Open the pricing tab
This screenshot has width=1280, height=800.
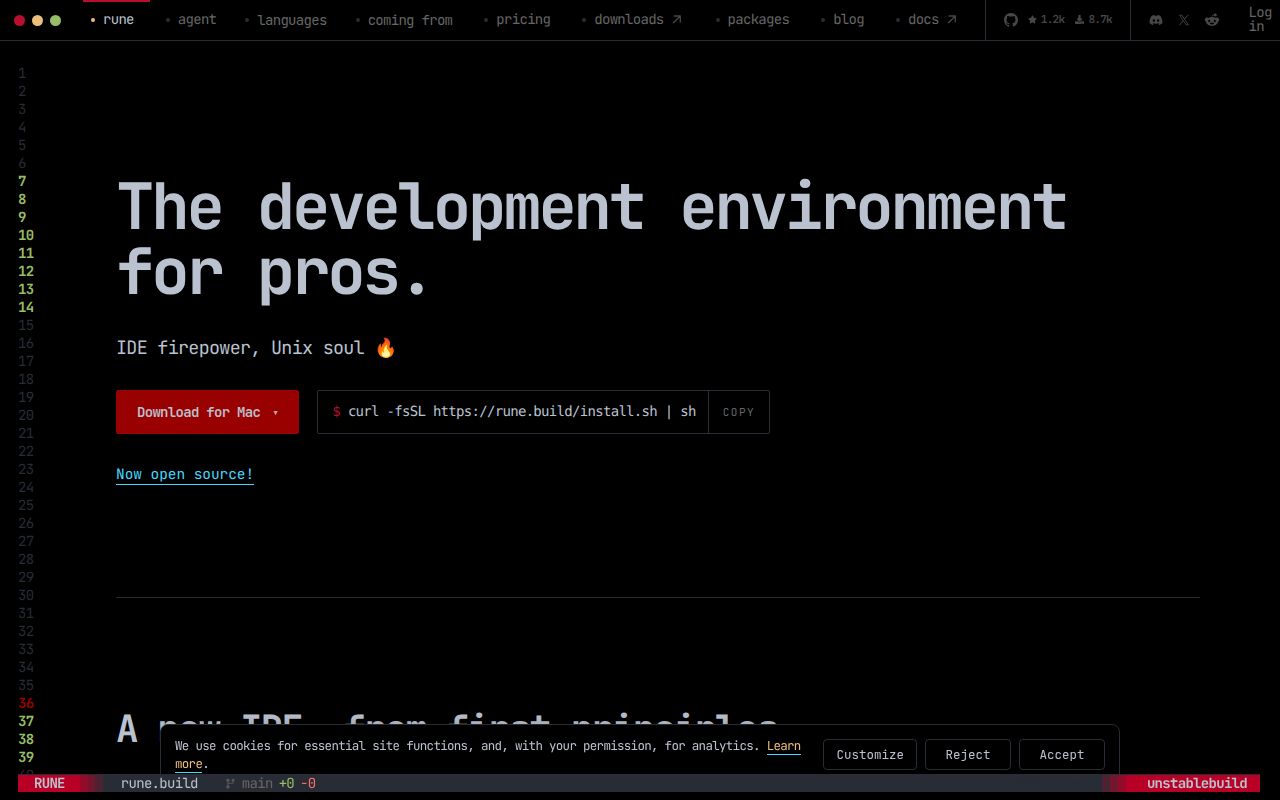click(517, 20)
